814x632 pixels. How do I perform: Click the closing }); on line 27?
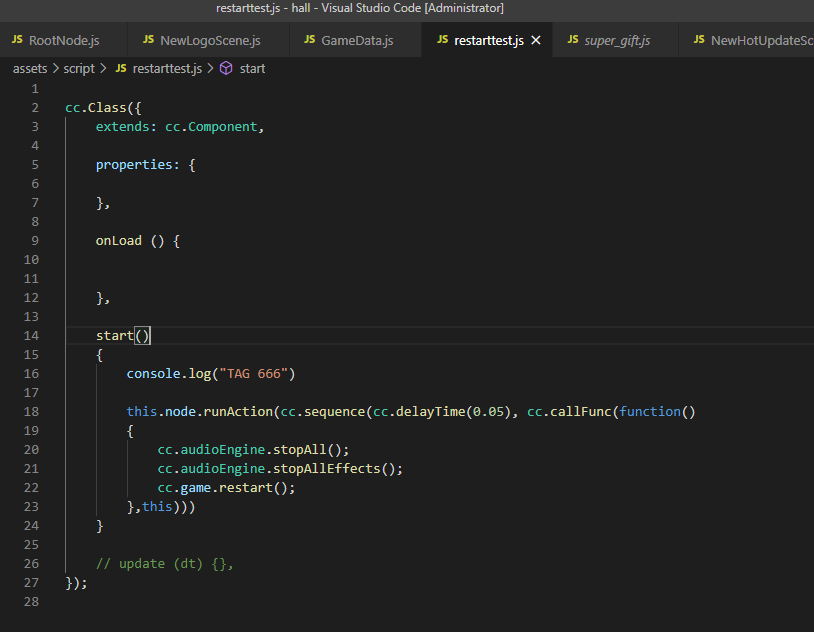[x=76, y=583]
